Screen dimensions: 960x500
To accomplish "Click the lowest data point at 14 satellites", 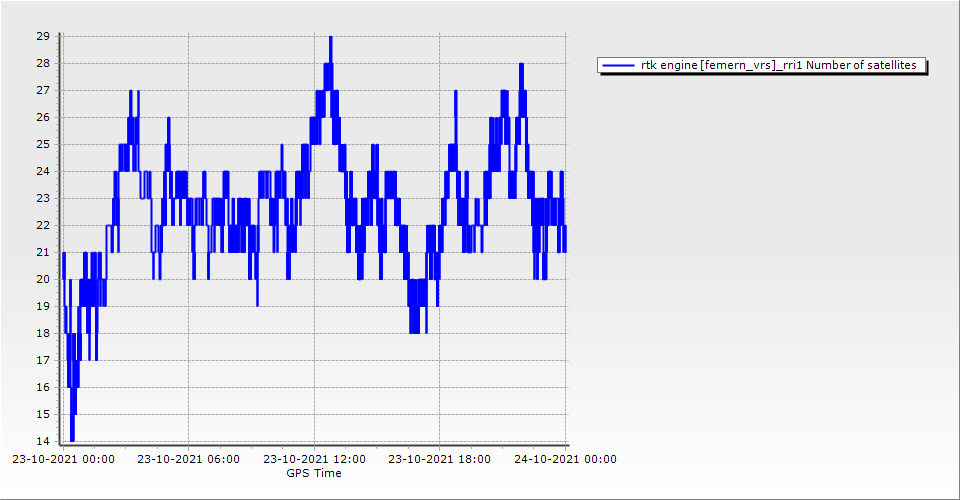I will pos(72,439).
